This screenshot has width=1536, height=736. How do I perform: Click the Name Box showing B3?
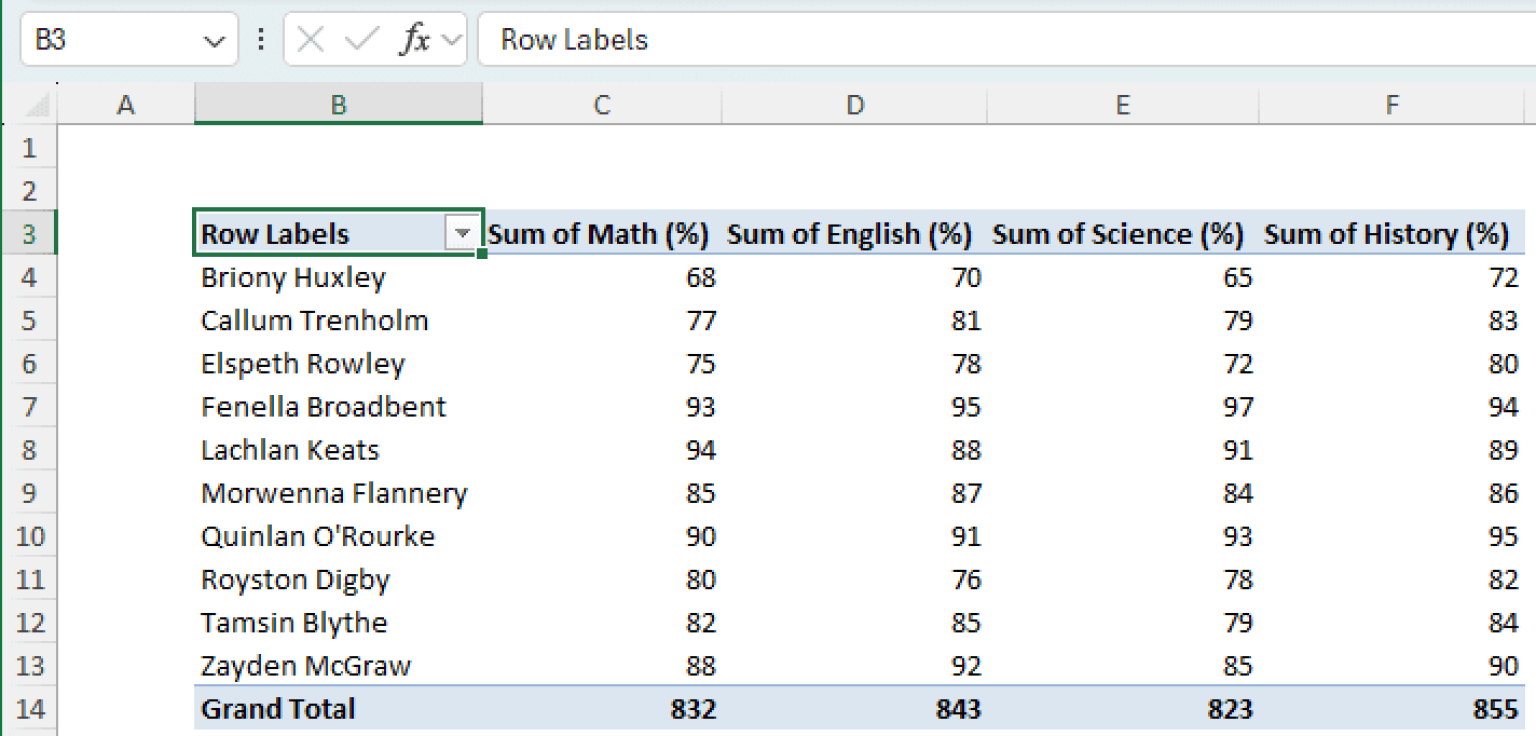[x=110, y=39]
